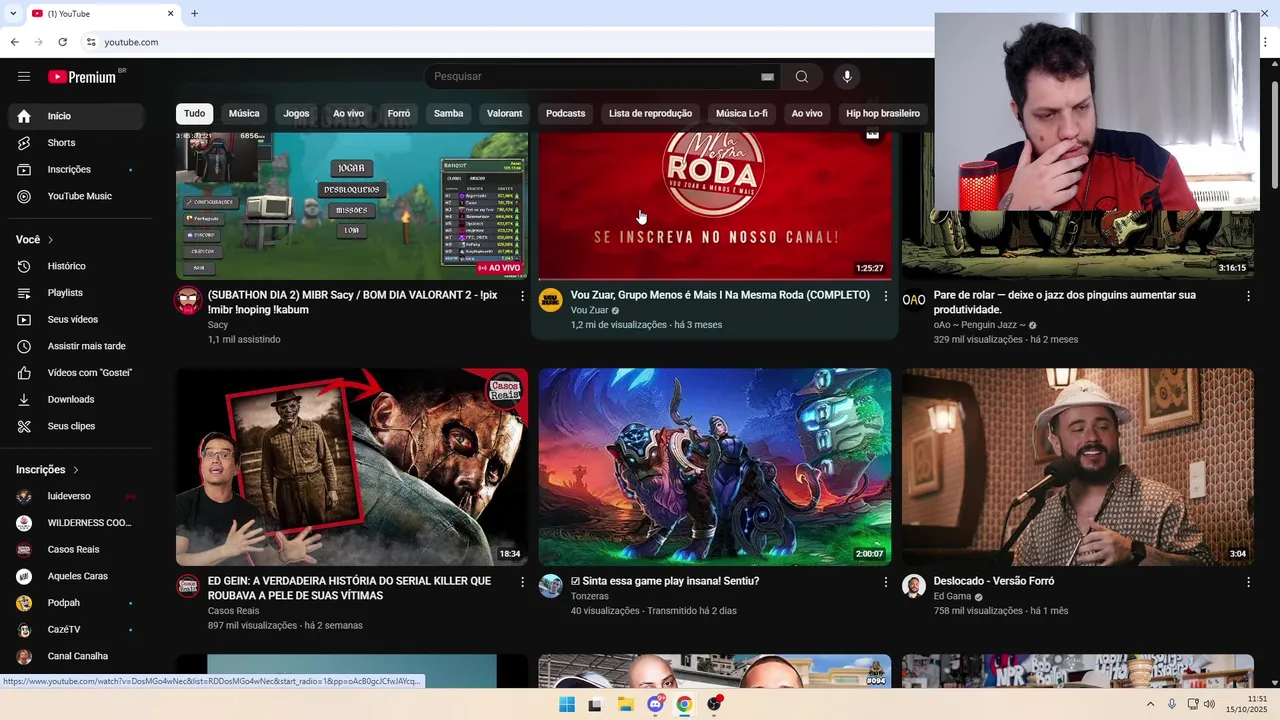Open the Pare de rolar video title

point(1065,303)
